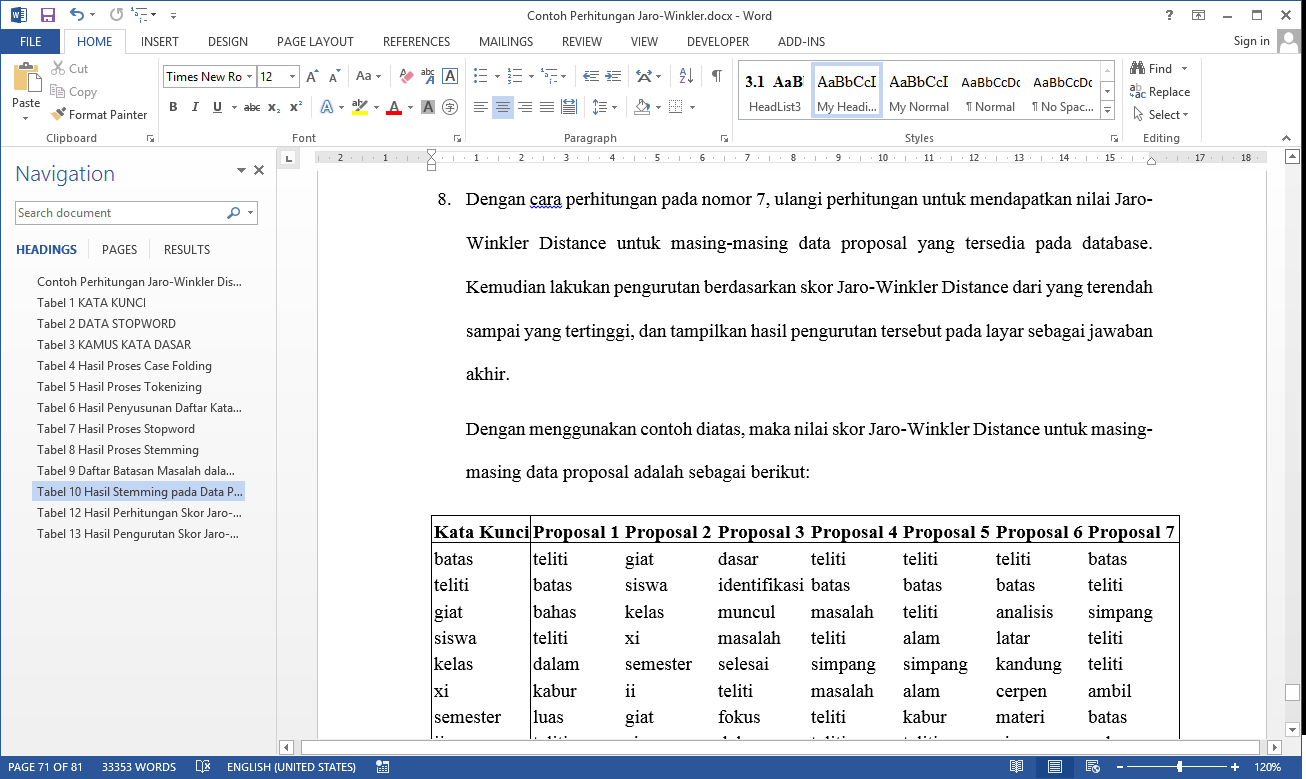The image size is (1306, 779).
Task: Switch to the PAGE LAYOUT ribbon tab
Action: click(x=315, y=42)
